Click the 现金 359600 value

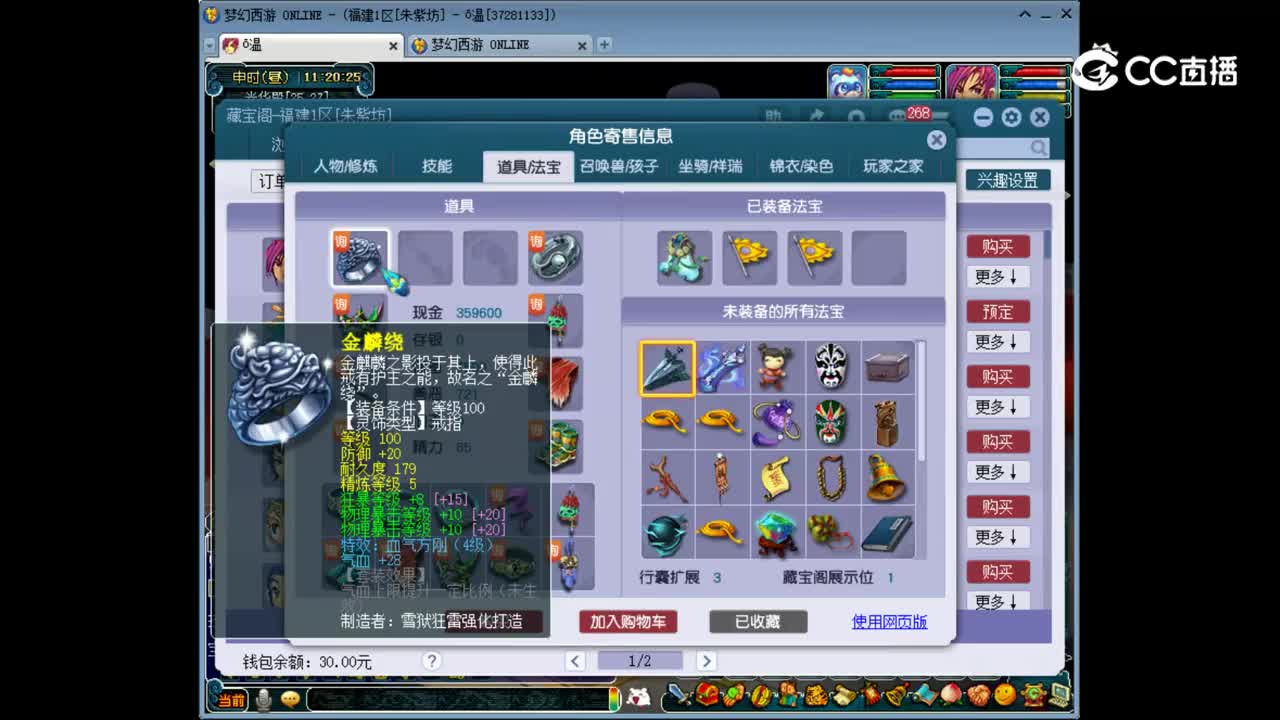coord(479,313)
